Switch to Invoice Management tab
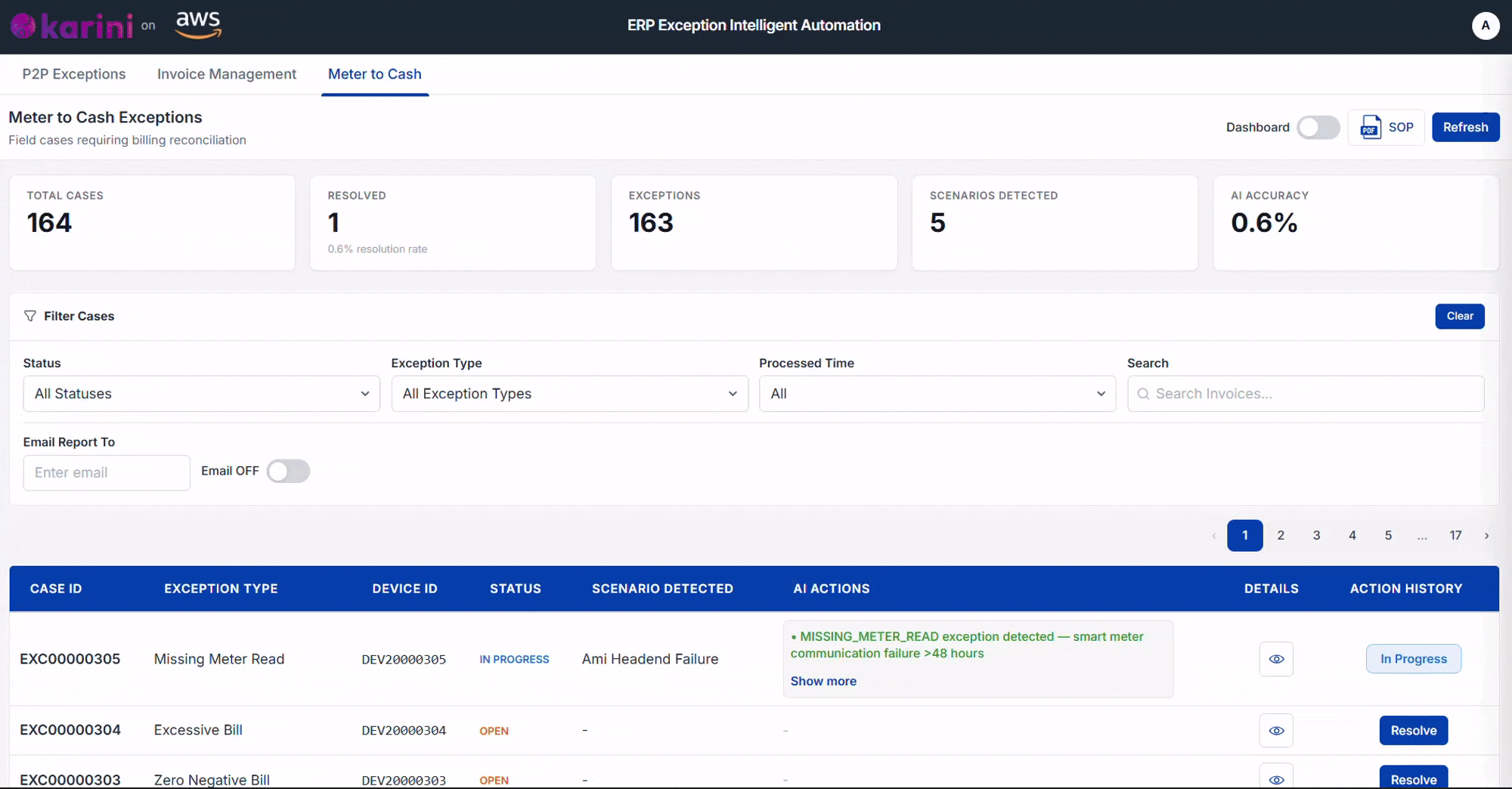 click(227, 74)
